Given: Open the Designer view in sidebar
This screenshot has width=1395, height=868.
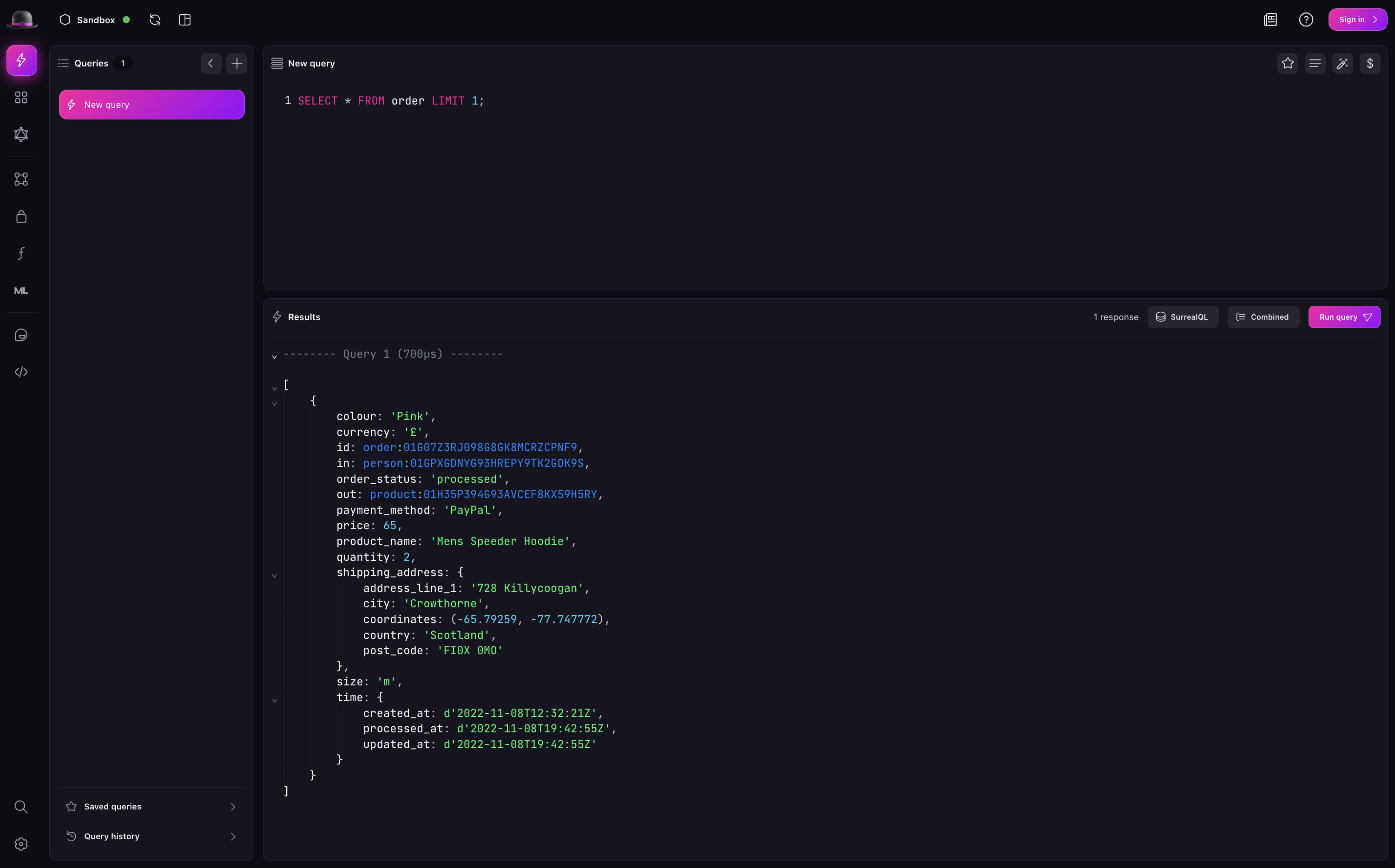Looking at the screenshot, I should [21, 179].
